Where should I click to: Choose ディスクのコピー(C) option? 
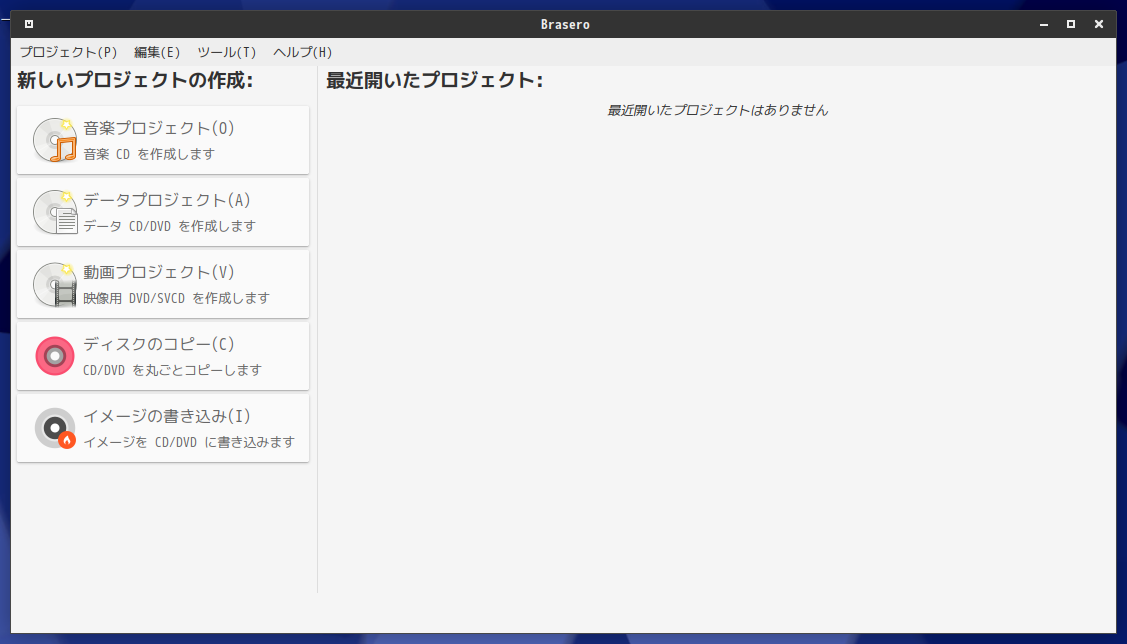click(x=163, y=356)
